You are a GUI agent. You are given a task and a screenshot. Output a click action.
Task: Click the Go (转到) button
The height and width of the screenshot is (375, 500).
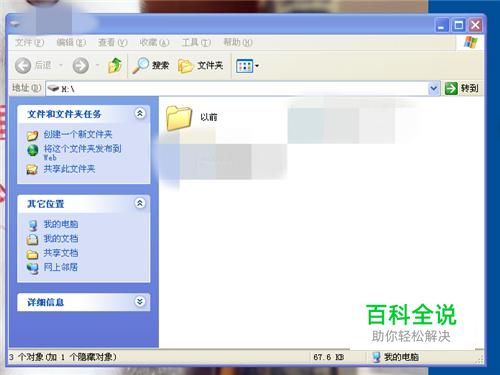(462, 89)
